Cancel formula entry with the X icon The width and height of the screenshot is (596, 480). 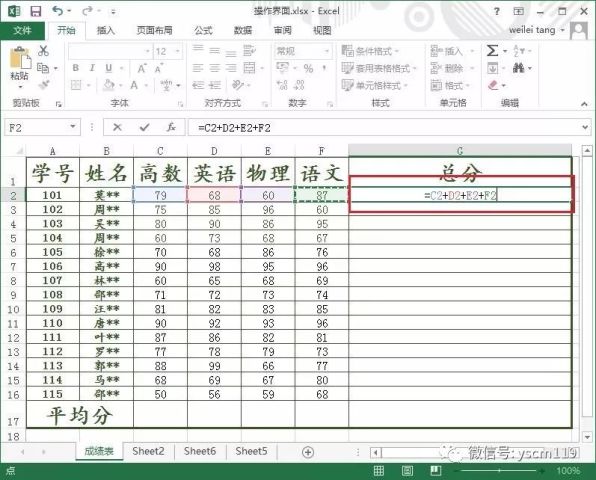point(117,127)
